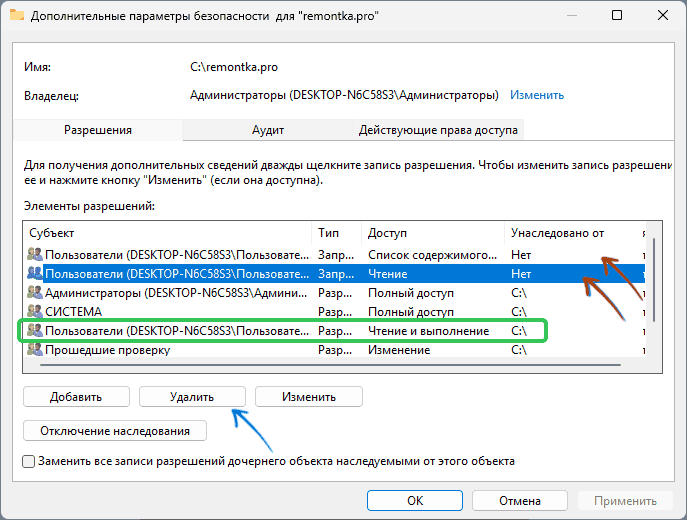The image size is (687, 520).
Task: Open the Действующие права доступа tab
Action: [x=438, y=130]
